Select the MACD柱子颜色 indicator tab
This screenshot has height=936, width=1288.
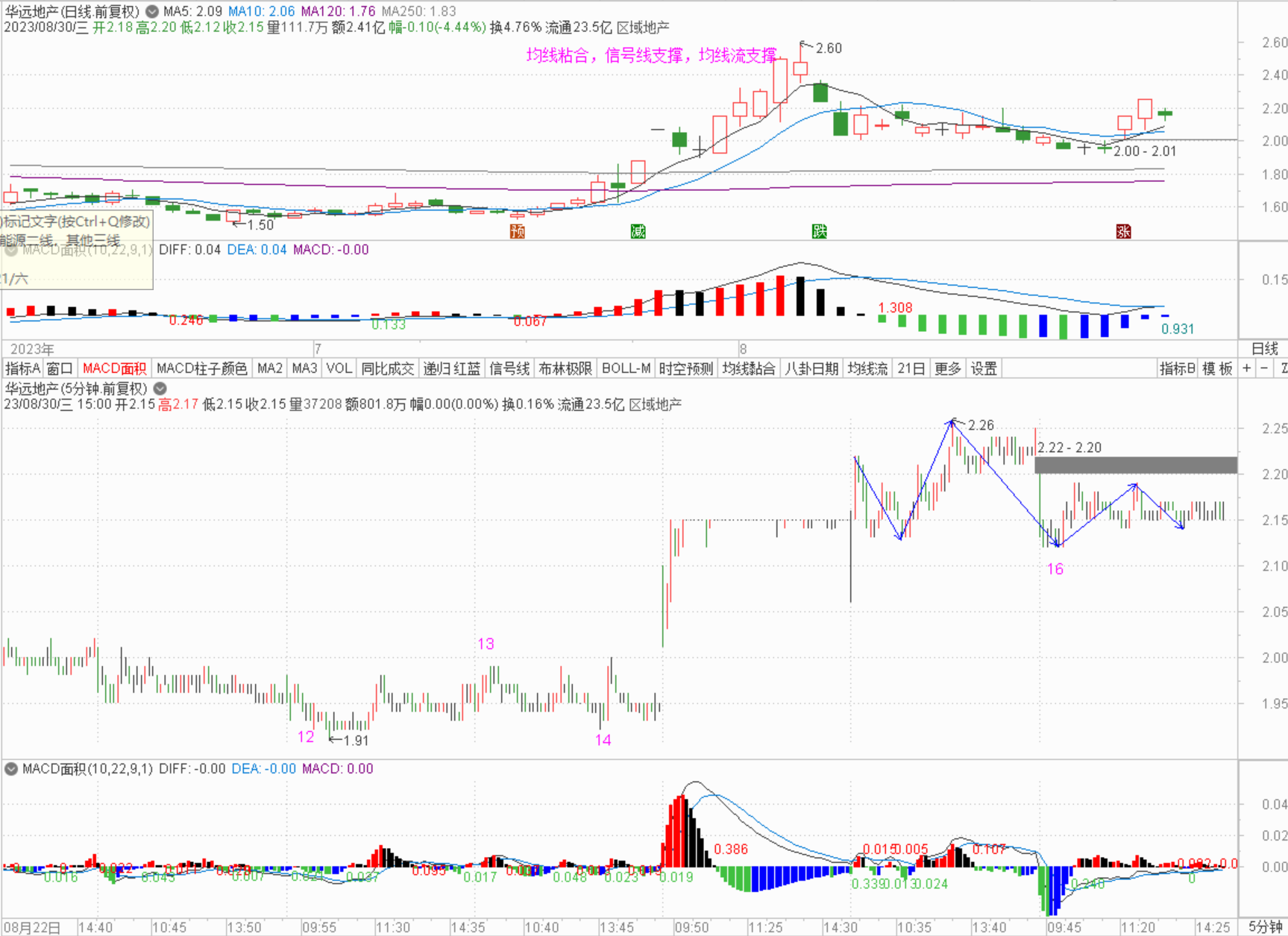[x=201, y=368]
